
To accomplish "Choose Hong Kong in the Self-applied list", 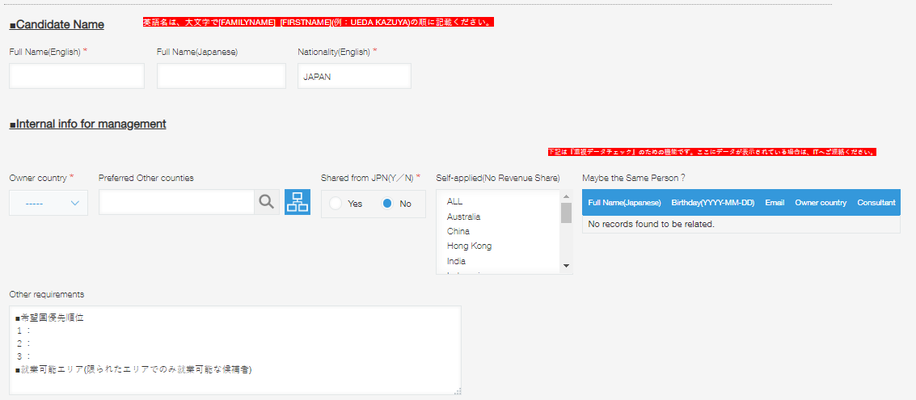I will click(469, 246).
